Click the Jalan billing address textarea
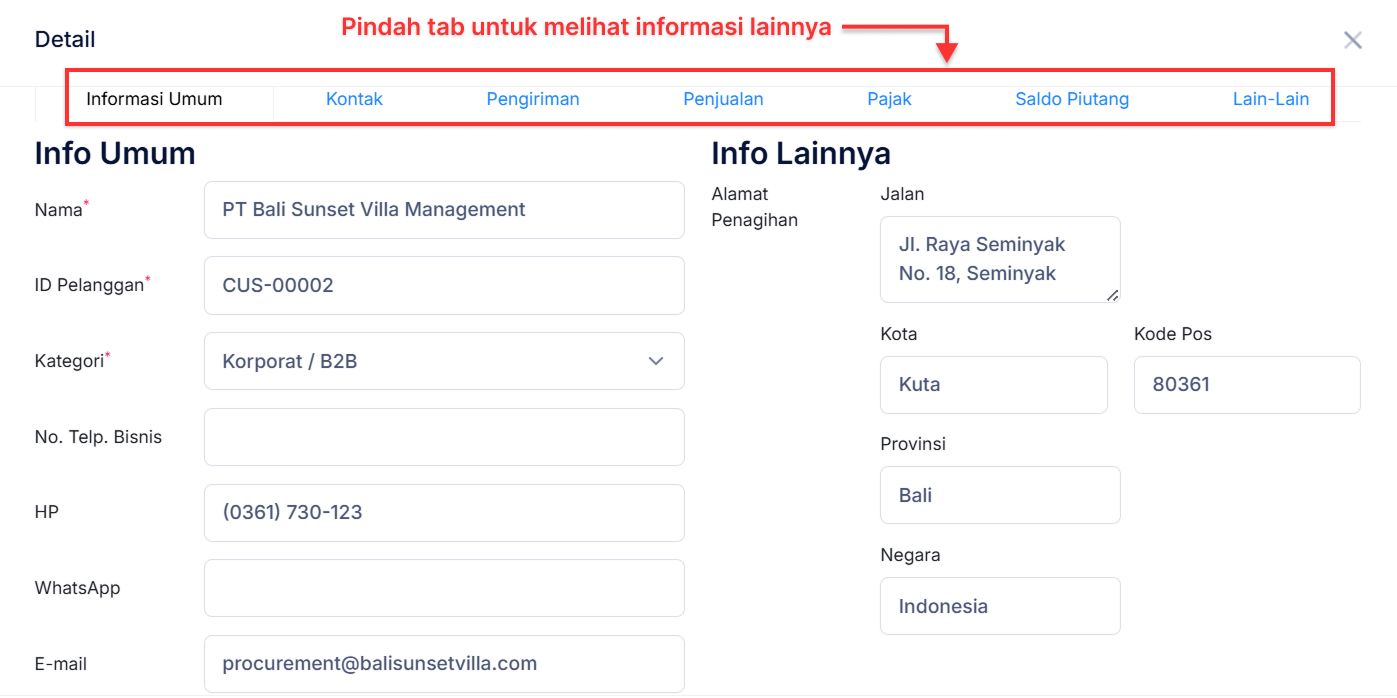 click(999, 259)
